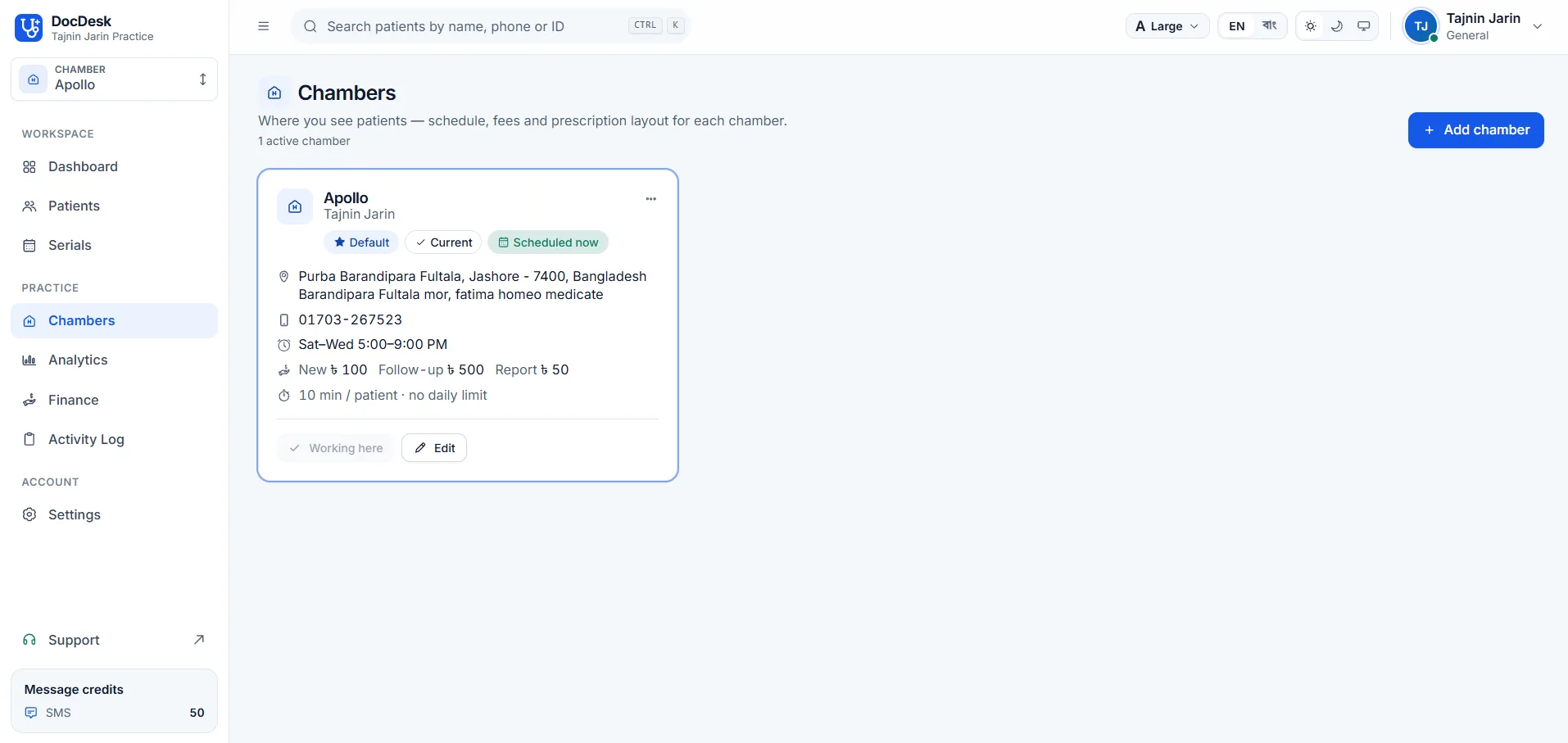Click the timer icon beside 10 min / patient
The height and width of the screenshot is (743, 1568).
[284, 396]
